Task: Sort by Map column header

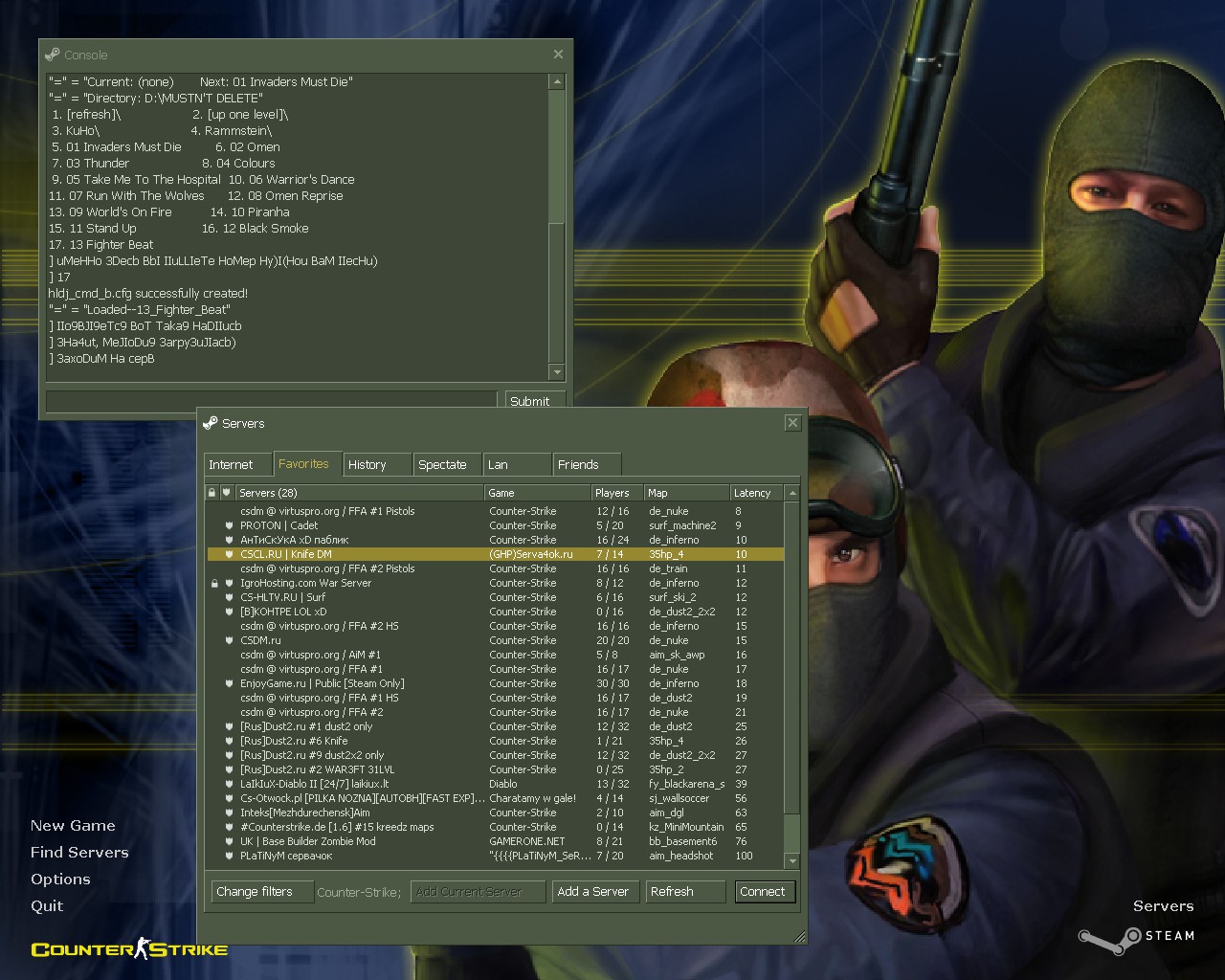Action: tap(686, 493)
